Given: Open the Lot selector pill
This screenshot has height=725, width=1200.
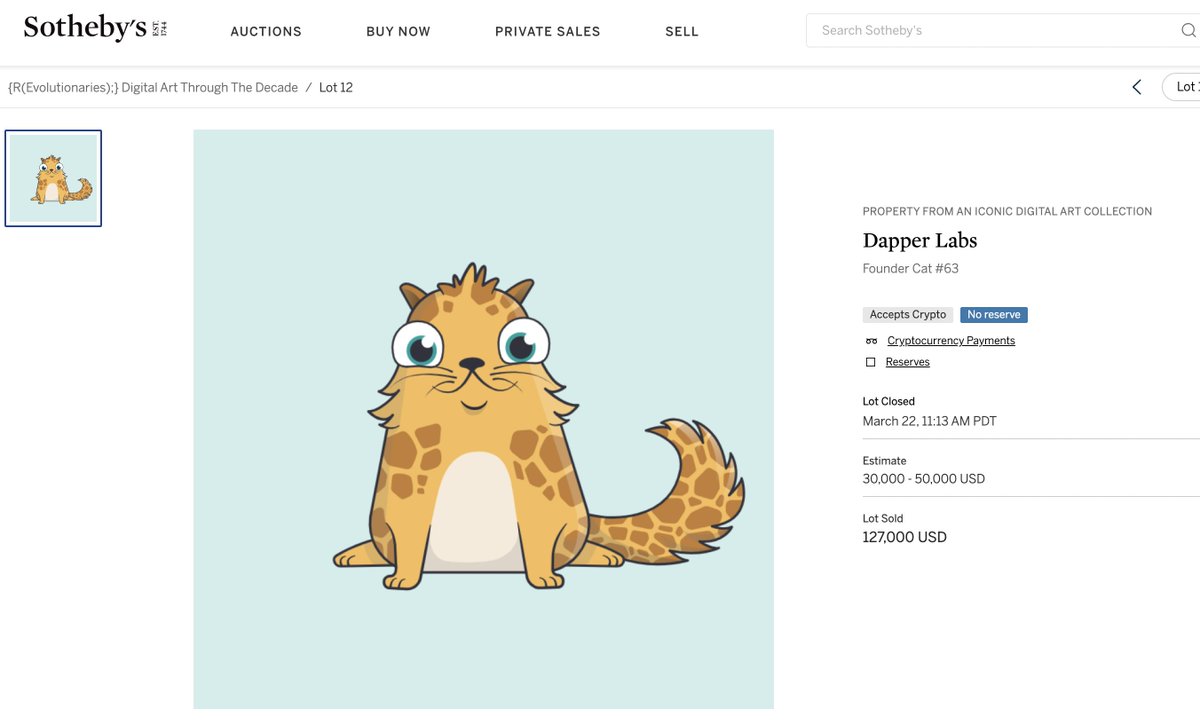Looking at the screenshot, I should [1182, 87].
